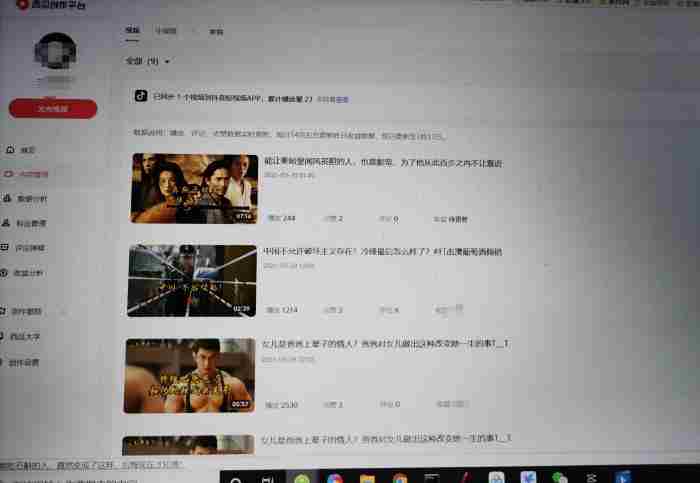This screenshot has width=700, height=483.
Task: Click the Windows search circle in taskbar
Action: [x=236, y=480]
